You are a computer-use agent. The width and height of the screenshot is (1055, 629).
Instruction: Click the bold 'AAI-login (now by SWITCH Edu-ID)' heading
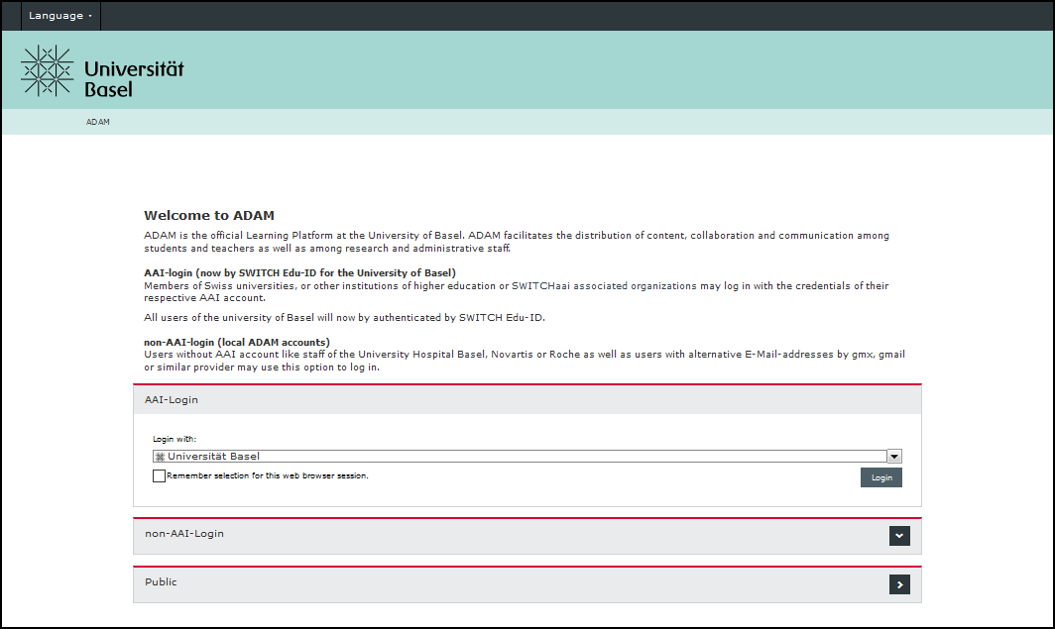[300, 273]
